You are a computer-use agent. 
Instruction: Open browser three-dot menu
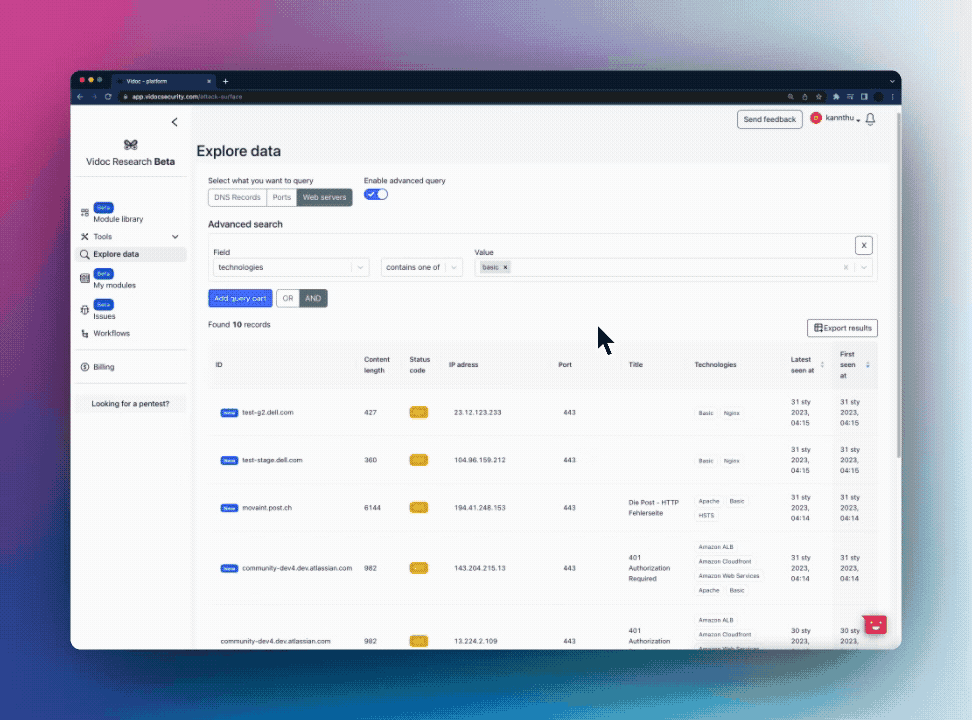893,97
